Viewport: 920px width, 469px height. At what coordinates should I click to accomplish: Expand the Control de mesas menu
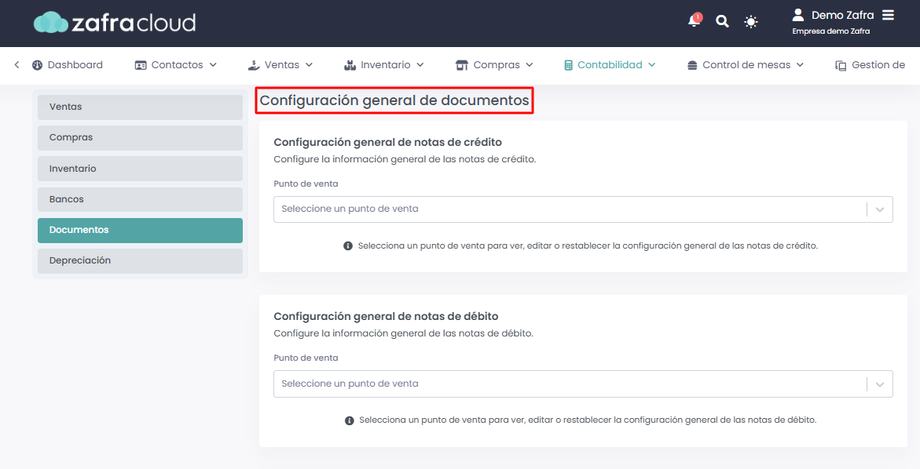point(745,65)
